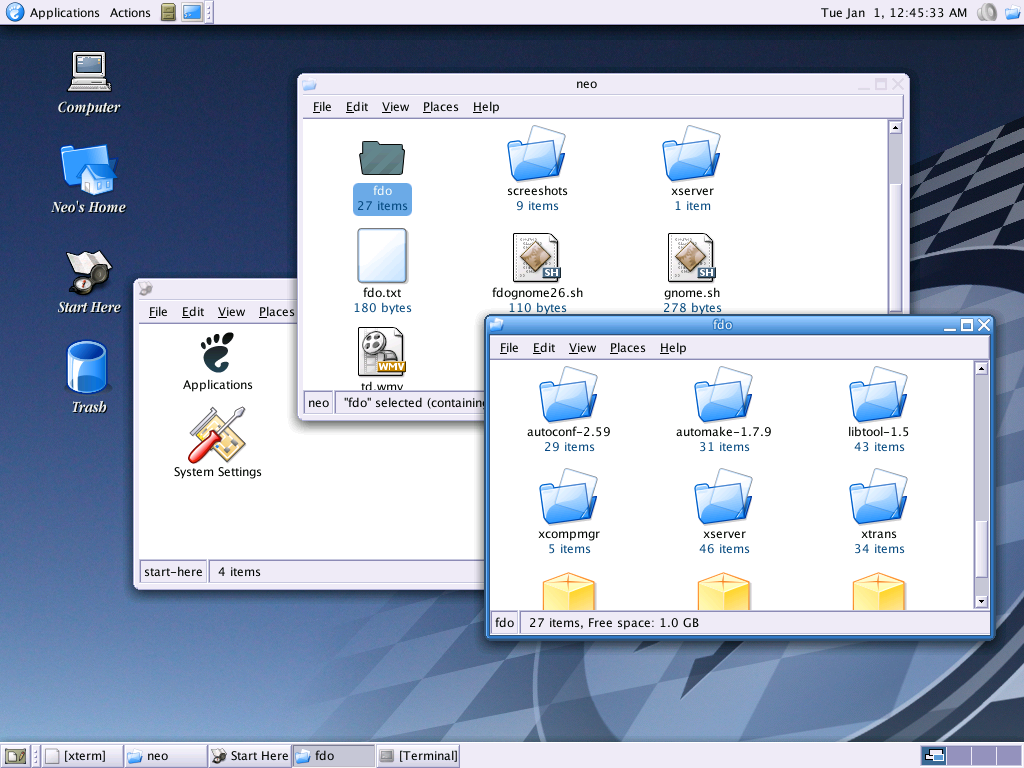
Task: Select the xcompmgr folder icon
Action: click(x=568, y=496)
